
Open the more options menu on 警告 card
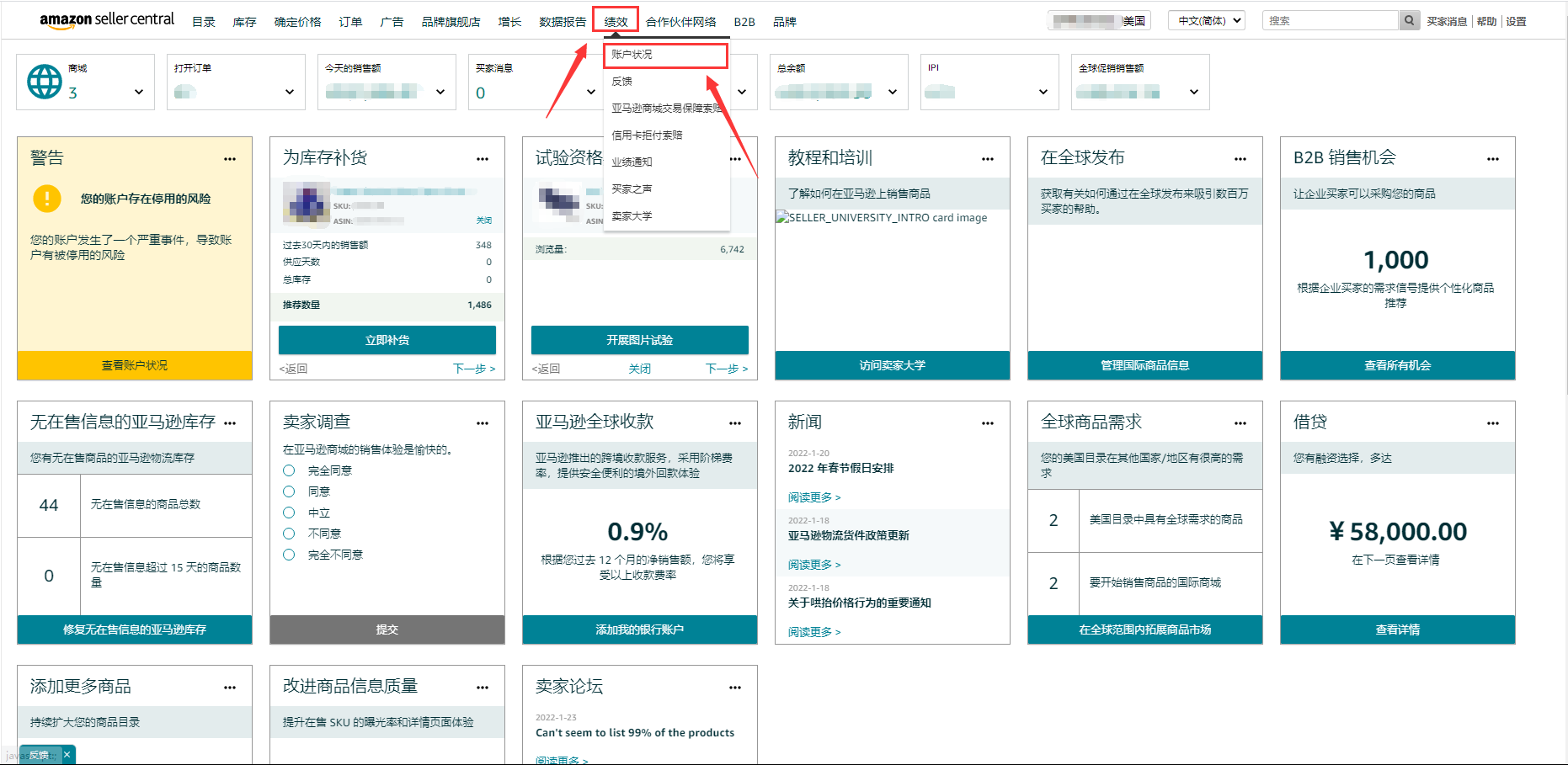230,159
